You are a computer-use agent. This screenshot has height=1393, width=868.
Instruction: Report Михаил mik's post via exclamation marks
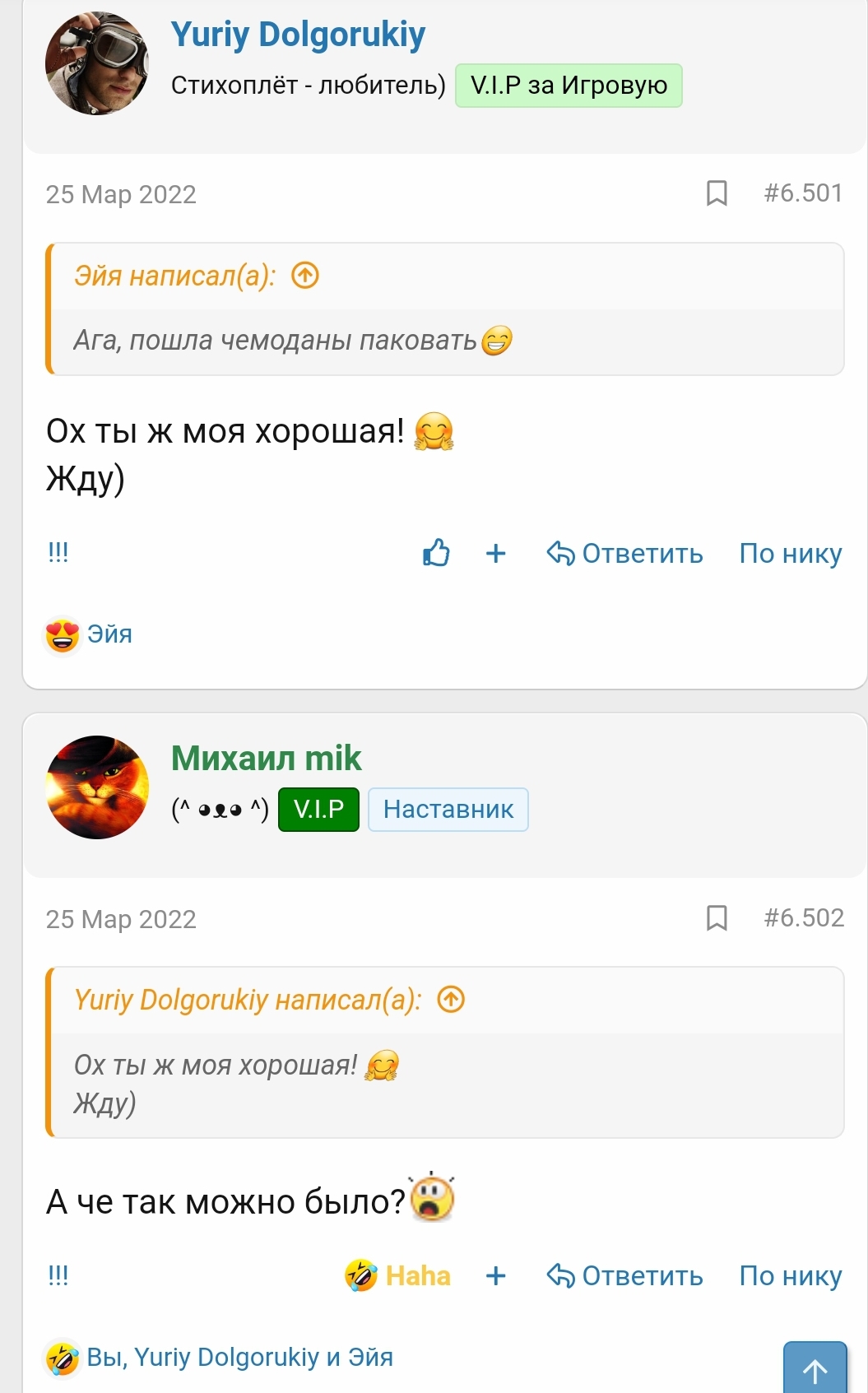(x=58, y=1275)
